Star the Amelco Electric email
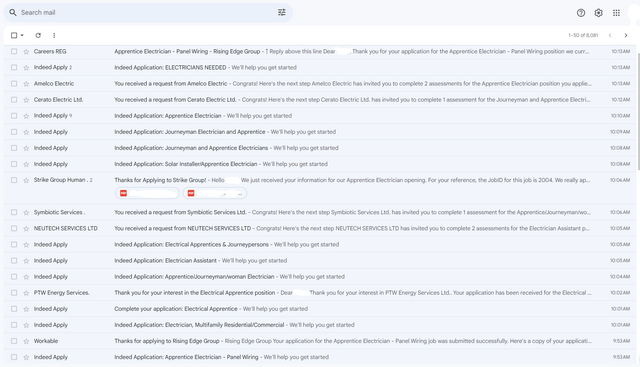Screen dimensions: 640x367 (26, 84)
